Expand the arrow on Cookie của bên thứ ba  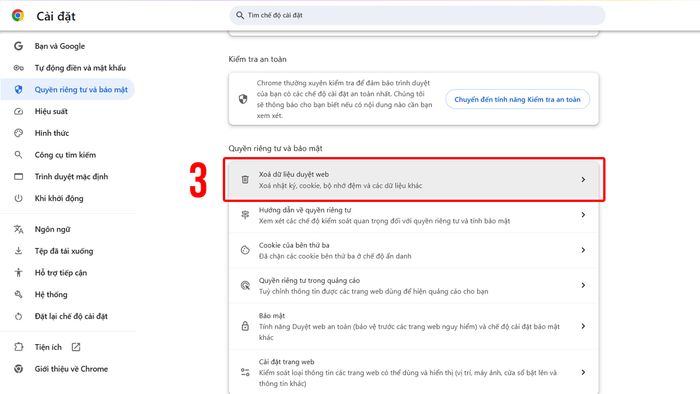tap(583, 250)
